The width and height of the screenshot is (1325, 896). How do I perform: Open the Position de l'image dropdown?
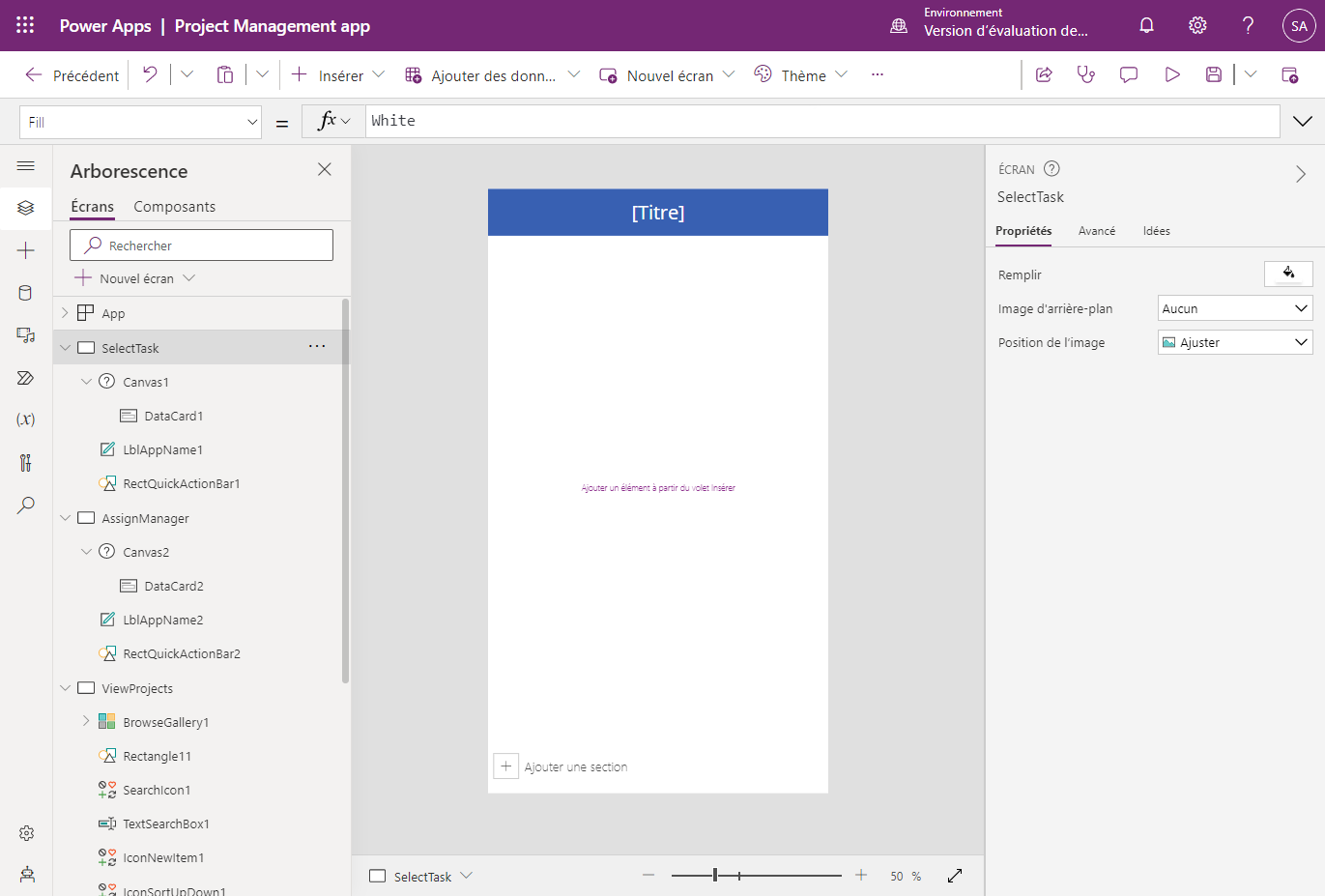(x=1235, y=342)
